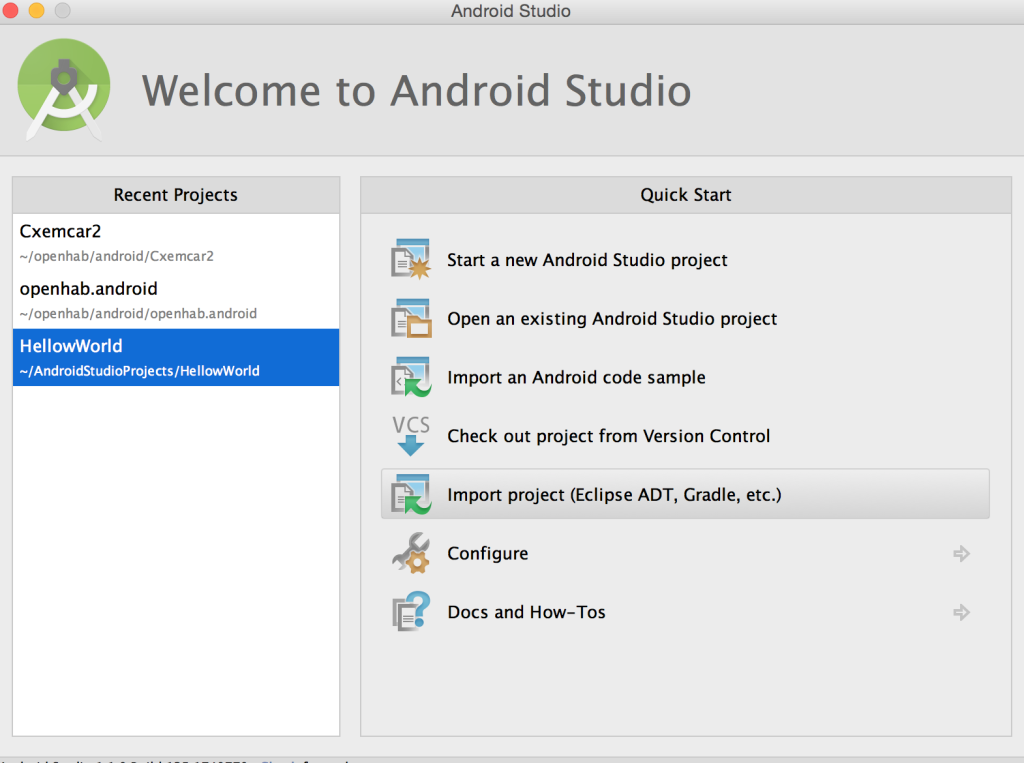Click the new Android Studio project icon
1024x763 pixels.
coord(411,259)
